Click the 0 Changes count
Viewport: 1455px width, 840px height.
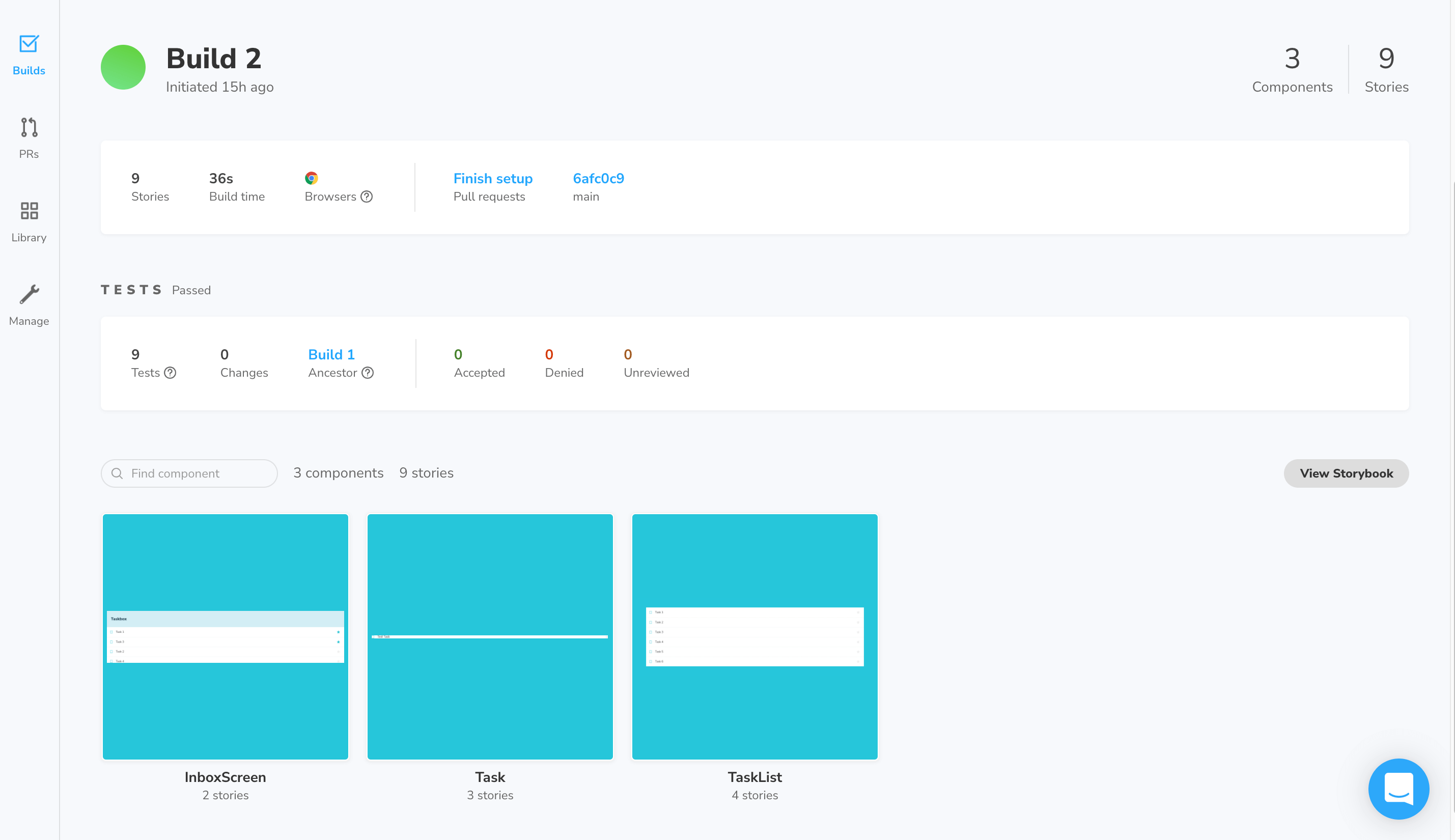225,354
